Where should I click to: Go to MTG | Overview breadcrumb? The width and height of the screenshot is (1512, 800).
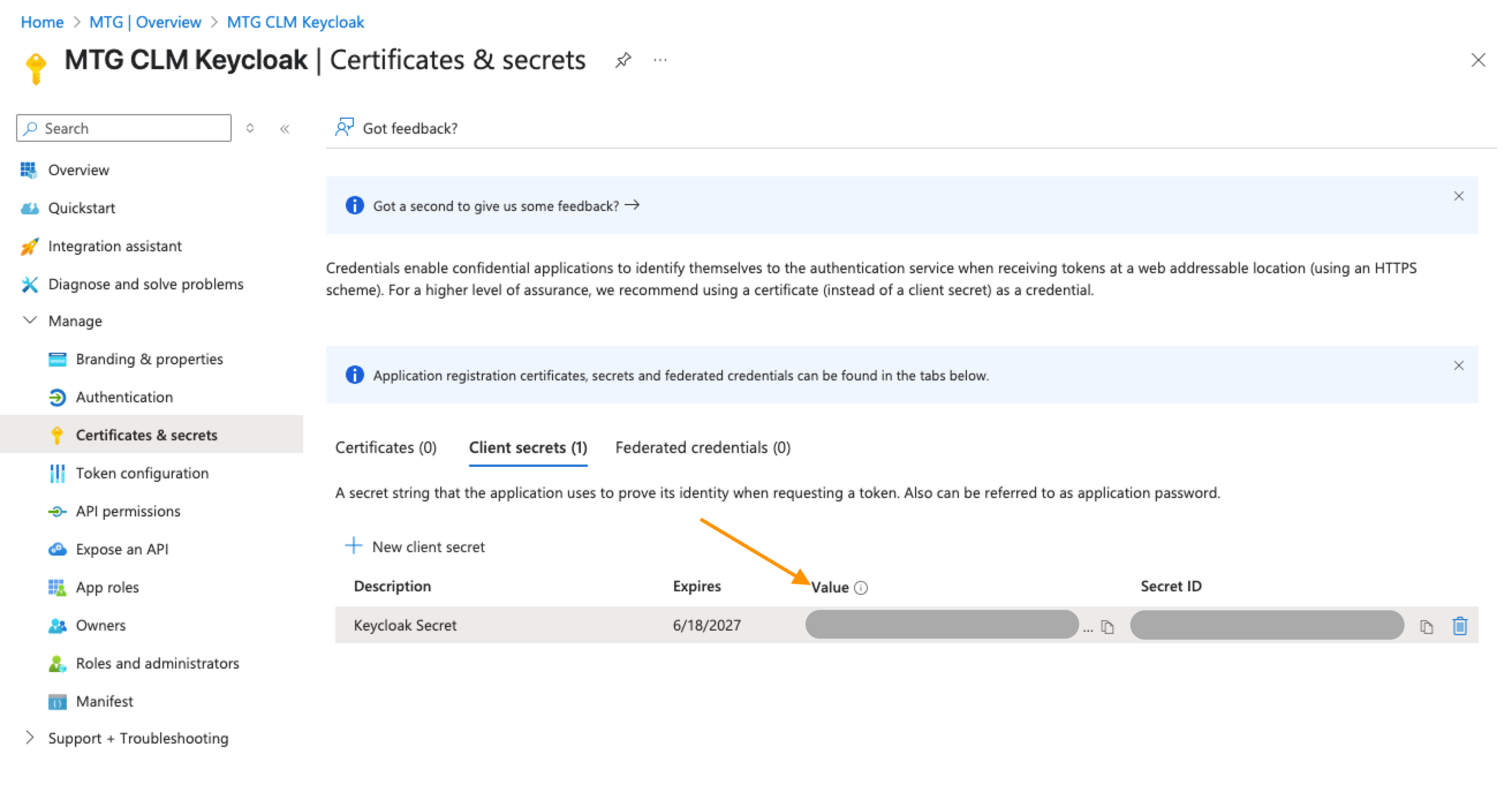(145, 22)
